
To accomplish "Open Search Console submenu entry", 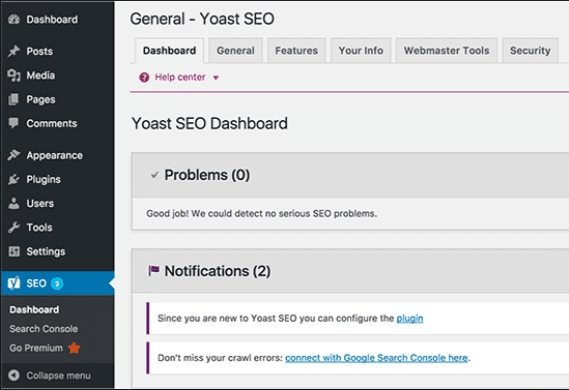I will click(44, 329).
